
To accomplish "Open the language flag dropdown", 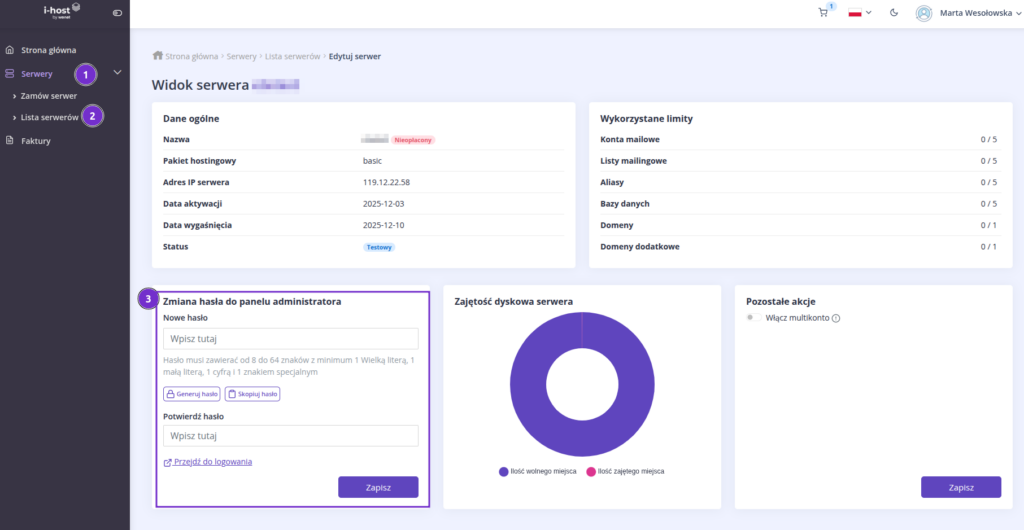I will point(859,13).
